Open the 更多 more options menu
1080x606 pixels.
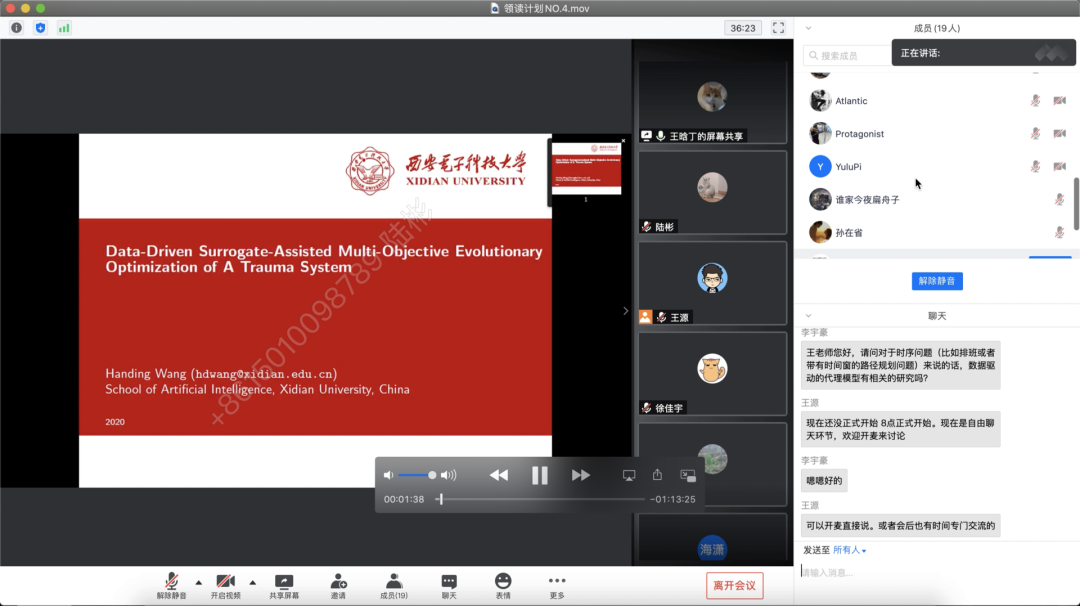click(x=557, y=585)
